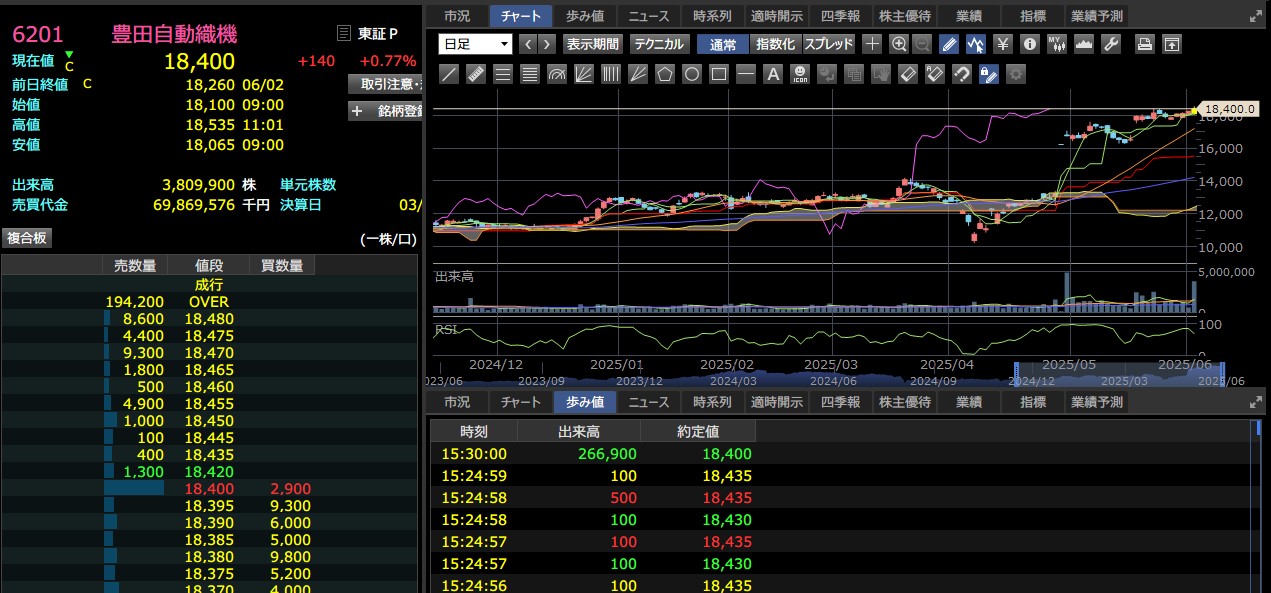Select the rectangle drawing tool

point(719,74)
